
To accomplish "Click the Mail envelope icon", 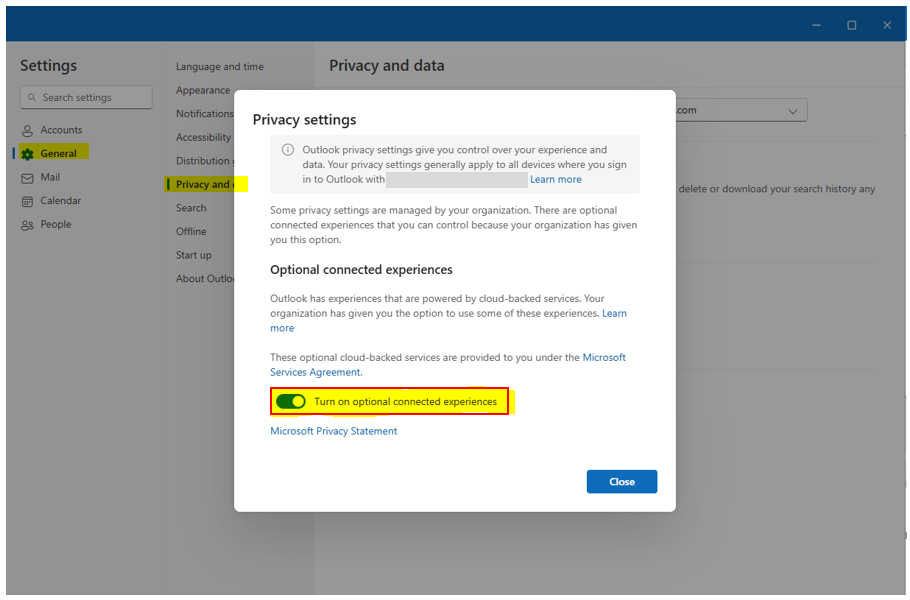I will tap(27, 178).
